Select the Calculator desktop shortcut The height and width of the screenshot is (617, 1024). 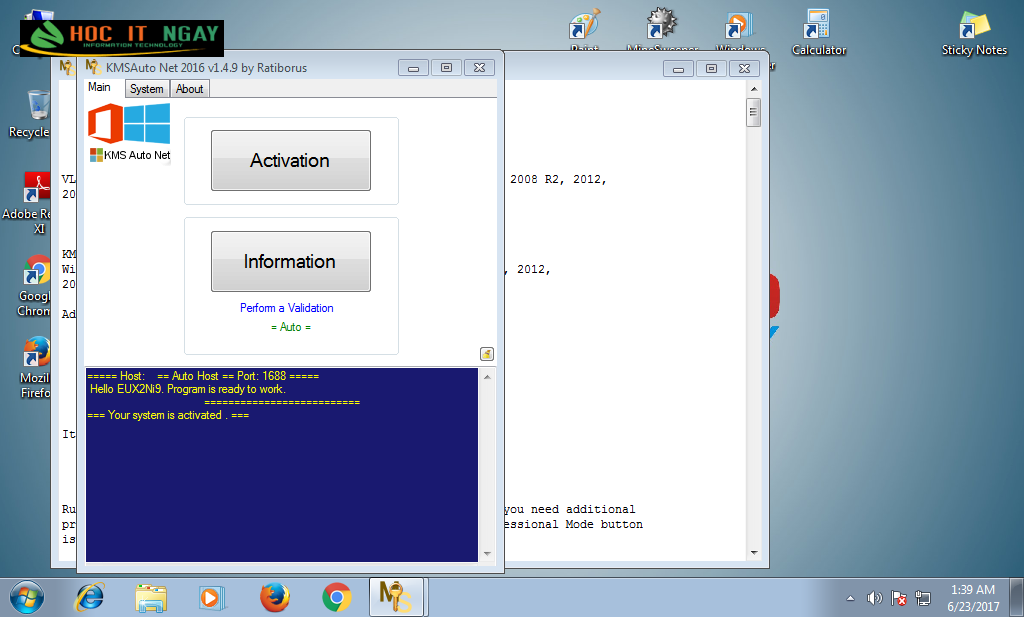pos(819,33)
